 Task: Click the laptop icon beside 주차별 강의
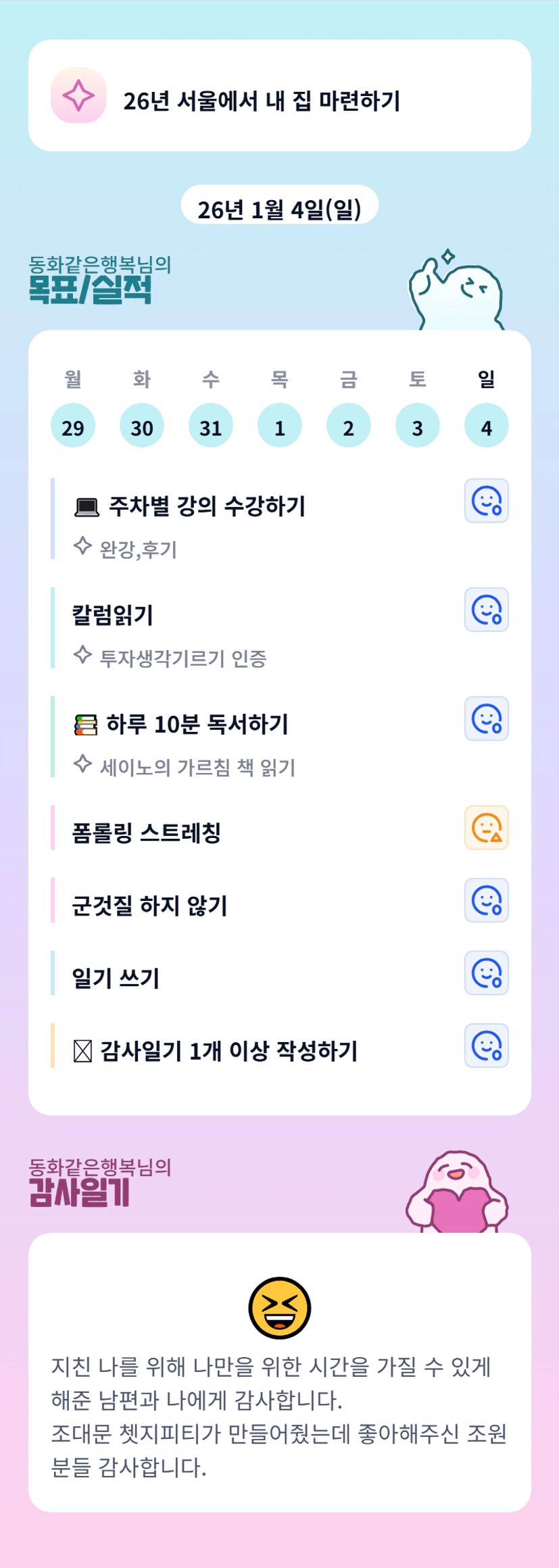(x=87, y=507)
